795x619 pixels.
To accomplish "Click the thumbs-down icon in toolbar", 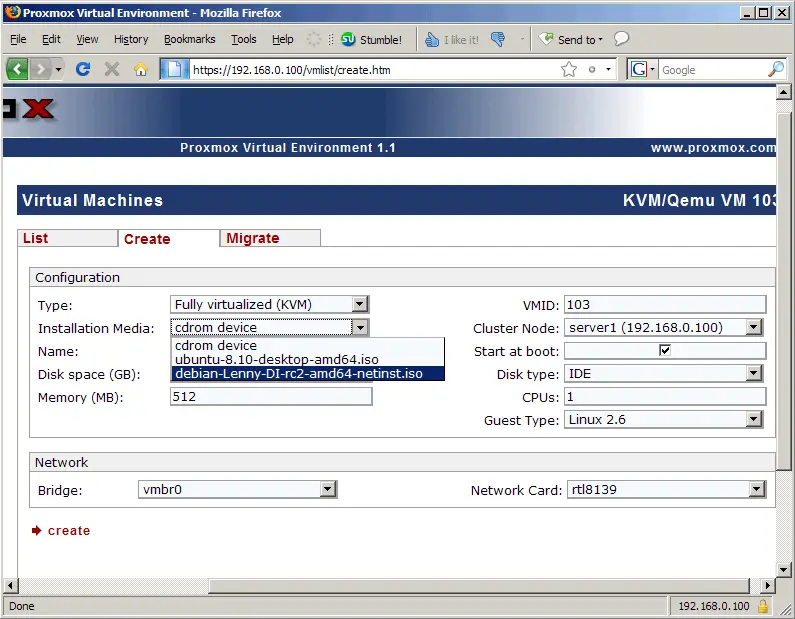I will [498, 40].
